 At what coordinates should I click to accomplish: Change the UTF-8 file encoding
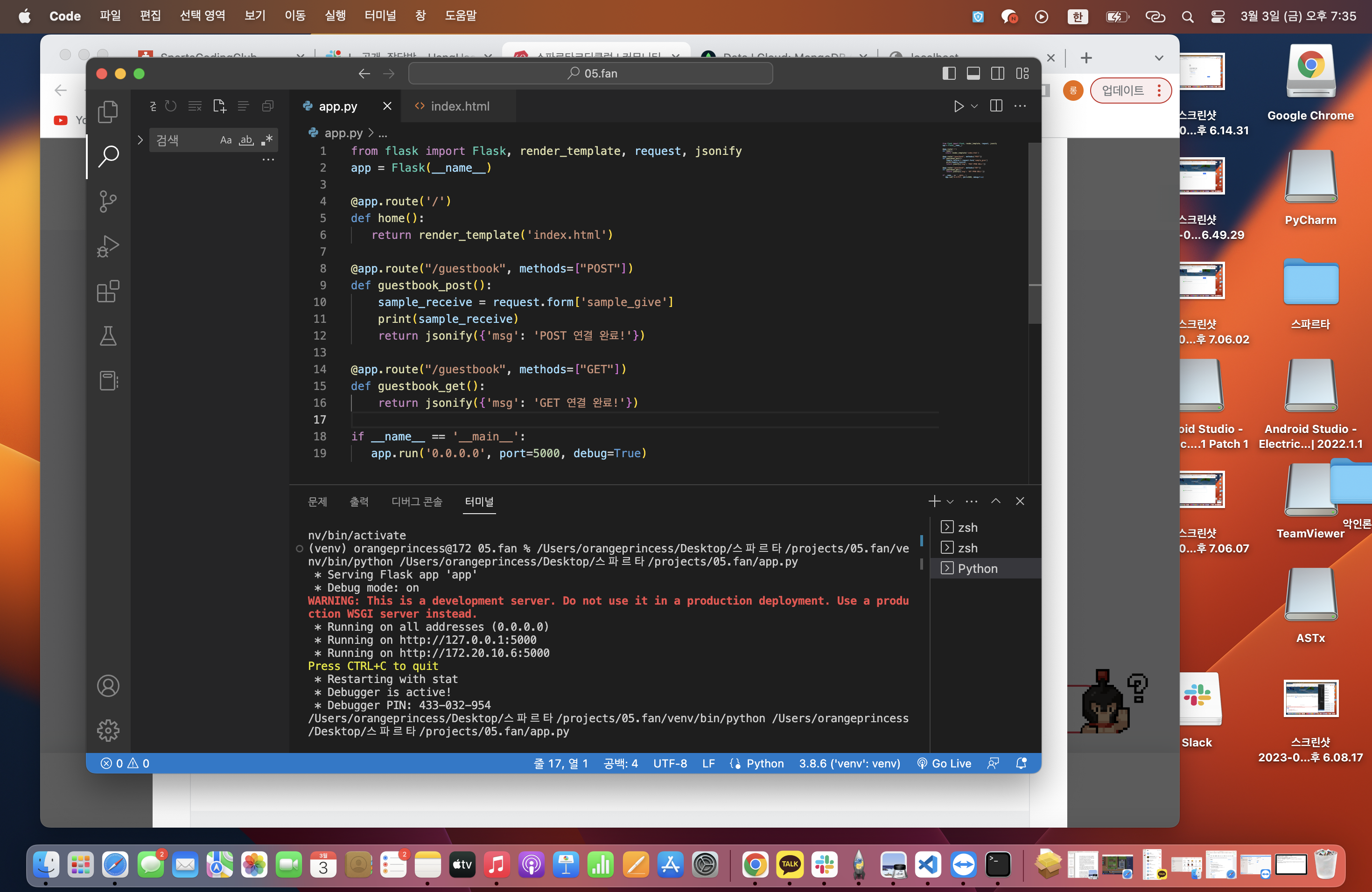click(x=670, y=763)
